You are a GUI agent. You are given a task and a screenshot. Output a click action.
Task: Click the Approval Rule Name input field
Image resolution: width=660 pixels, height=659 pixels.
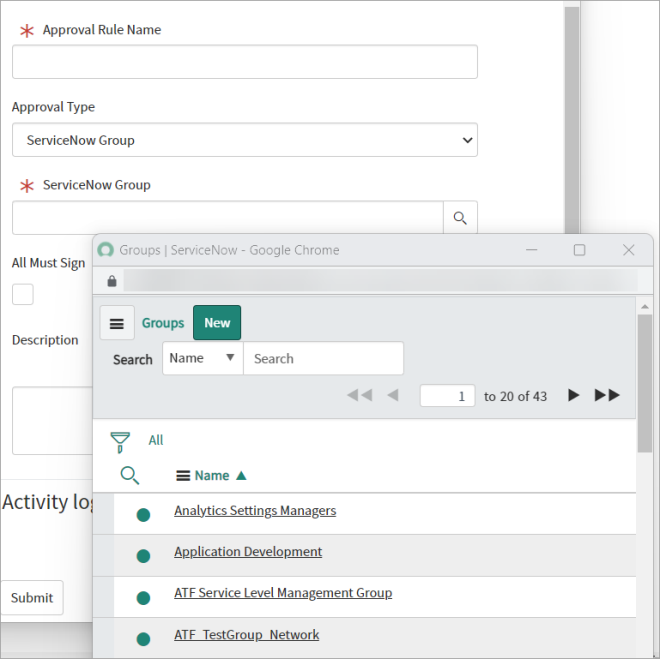(x=245, y=62)
